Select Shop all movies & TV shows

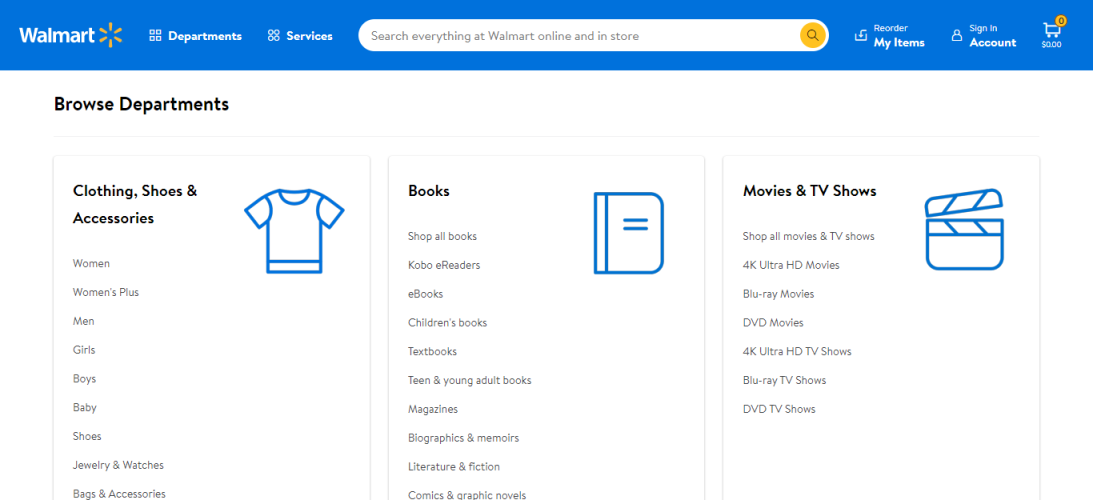tap(809, 236)
